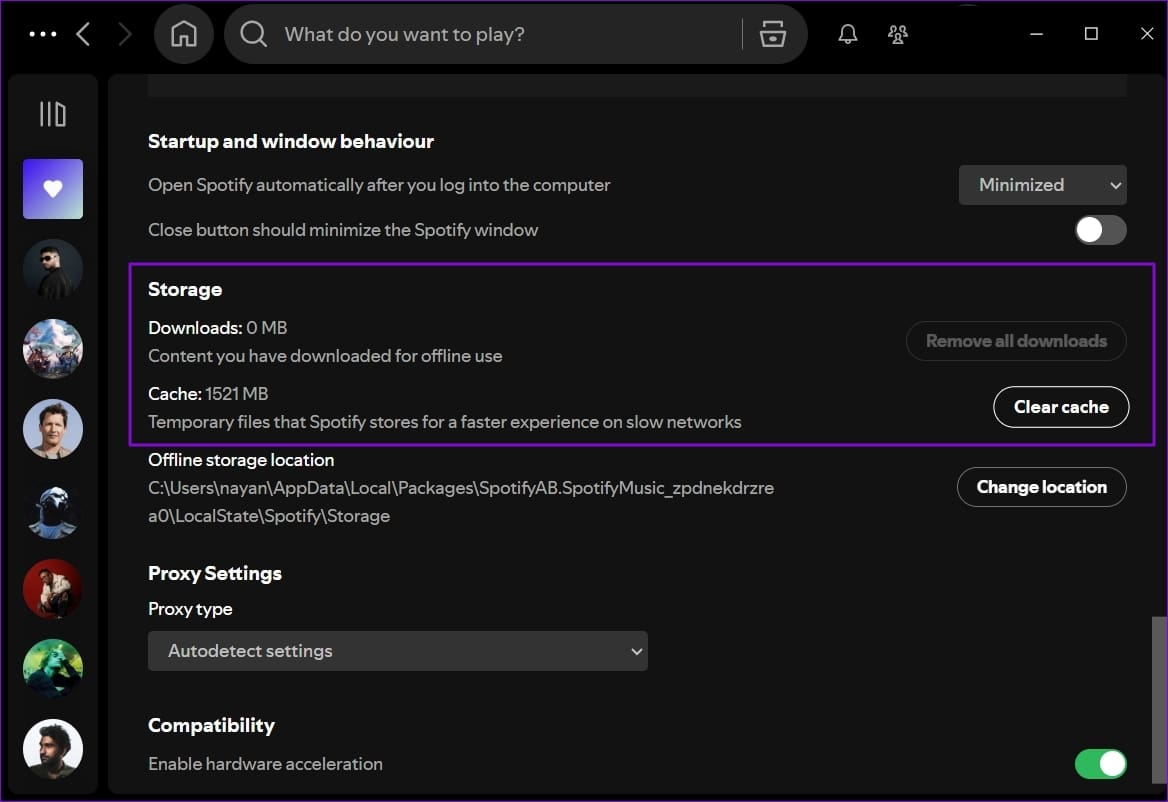Click Remove all downloads button
1168x802 pixels.
click(1016, 341)
